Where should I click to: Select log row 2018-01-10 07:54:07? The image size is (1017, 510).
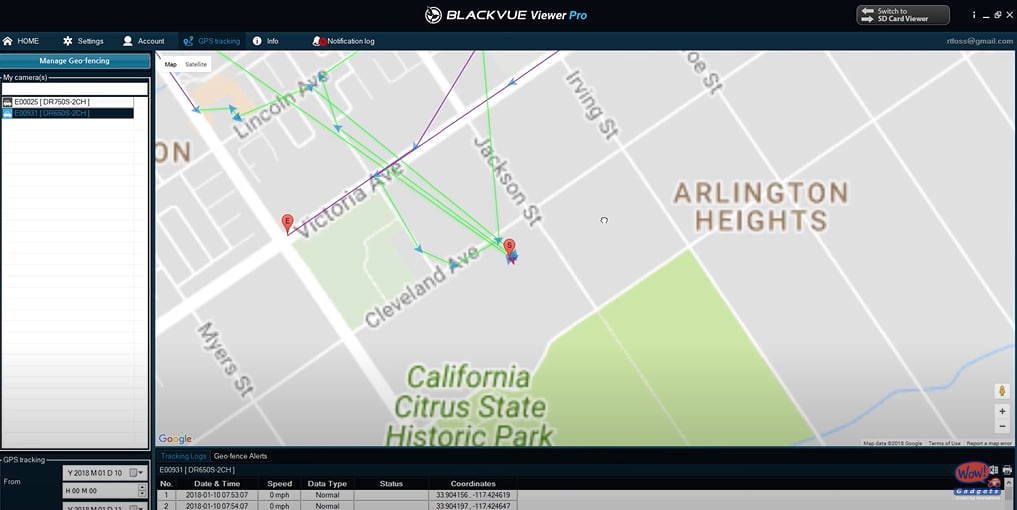[x=337, y=506]
